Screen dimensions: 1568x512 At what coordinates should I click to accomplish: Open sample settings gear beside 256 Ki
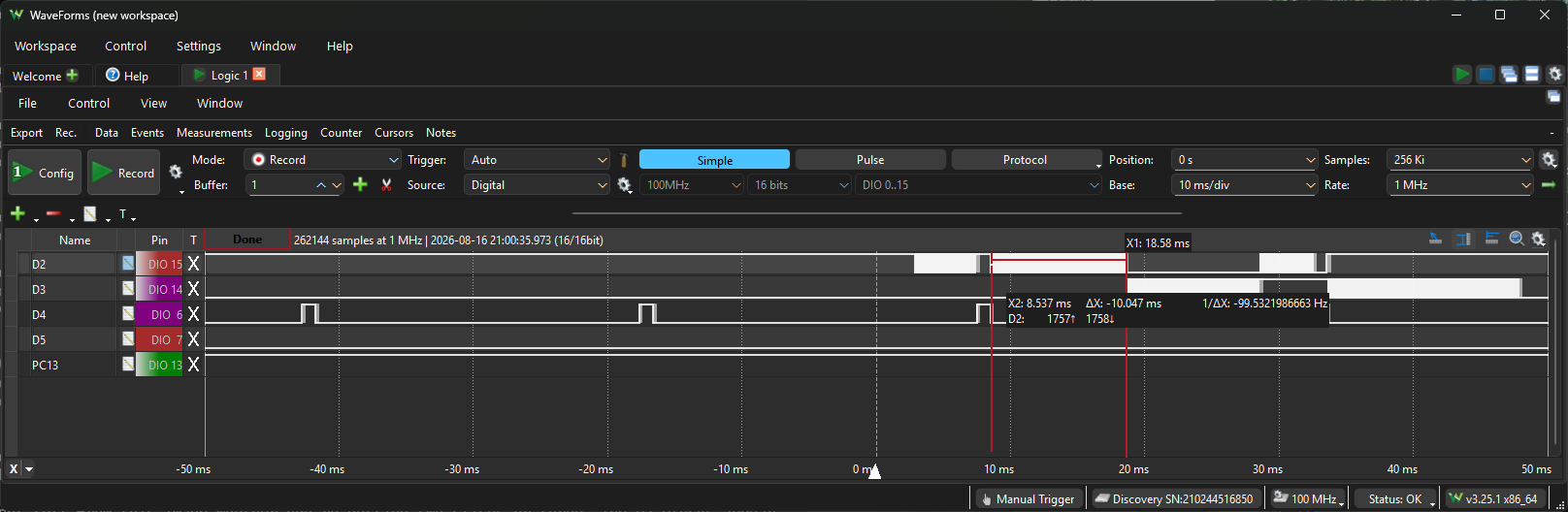(1549, 160)
